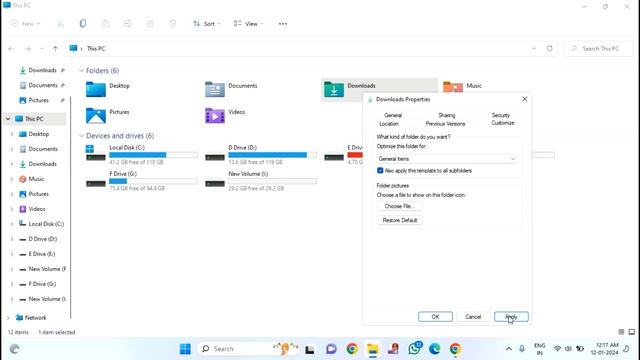Click the Copy toolbar icon
This screenshot has height=360, width=640.
pos(83,24)
